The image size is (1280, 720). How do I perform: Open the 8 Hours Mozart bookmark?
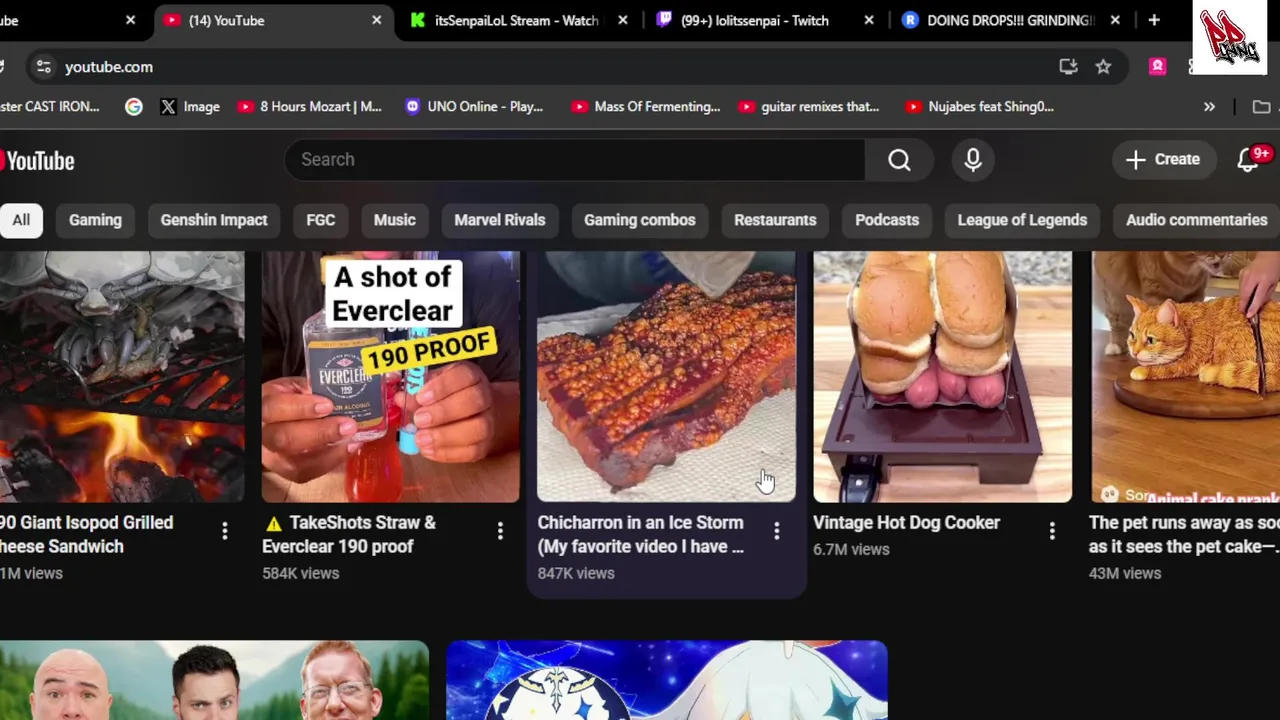point(309,106)
